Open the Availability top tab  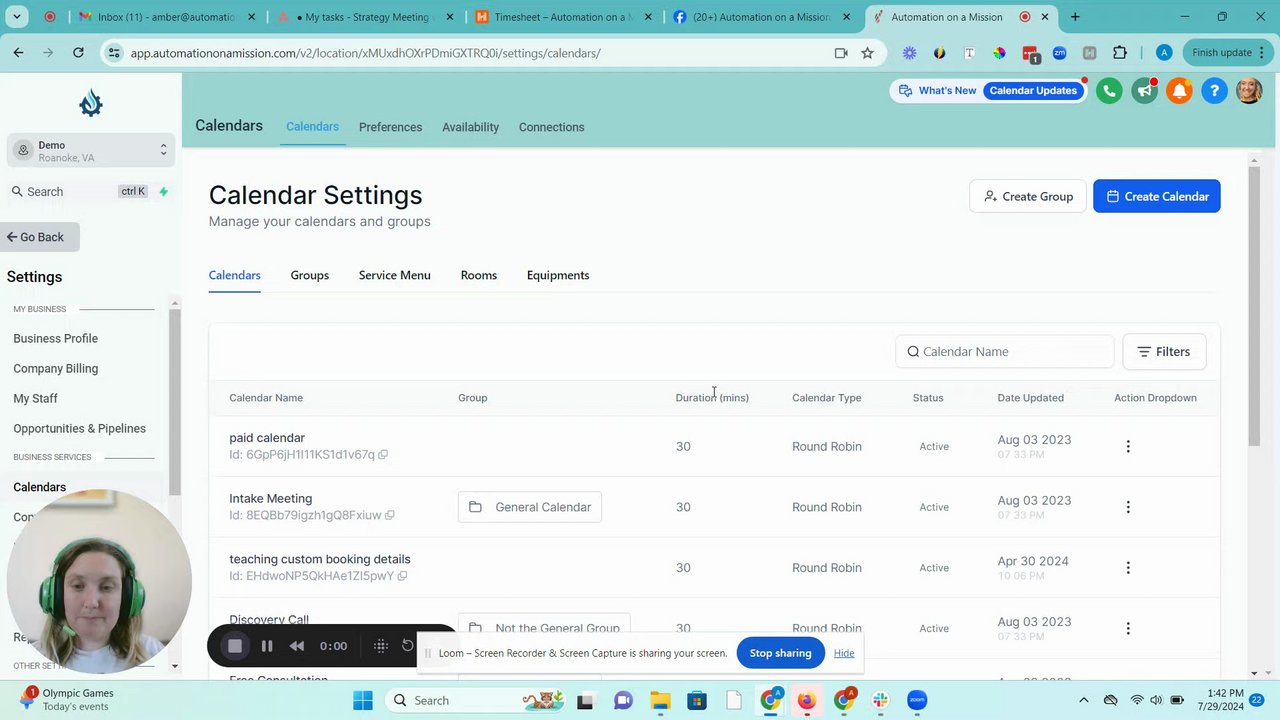coord(471,127)
